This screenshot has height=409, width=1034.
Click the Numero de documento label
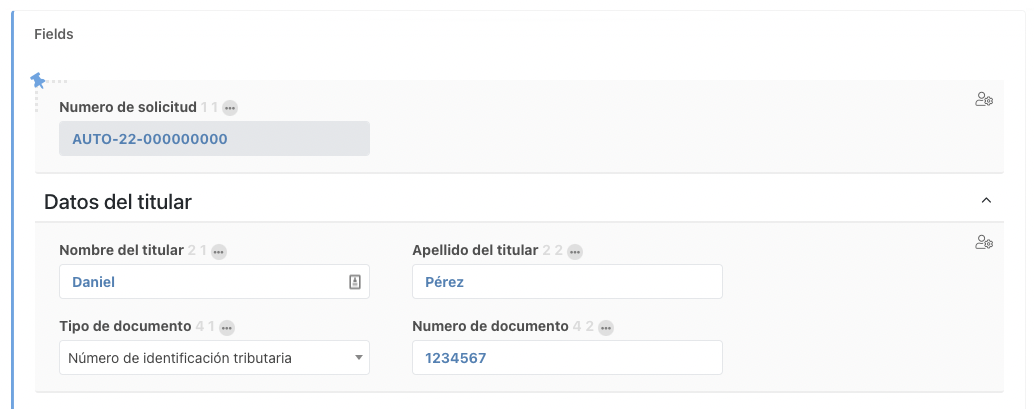tap(490, 326)
